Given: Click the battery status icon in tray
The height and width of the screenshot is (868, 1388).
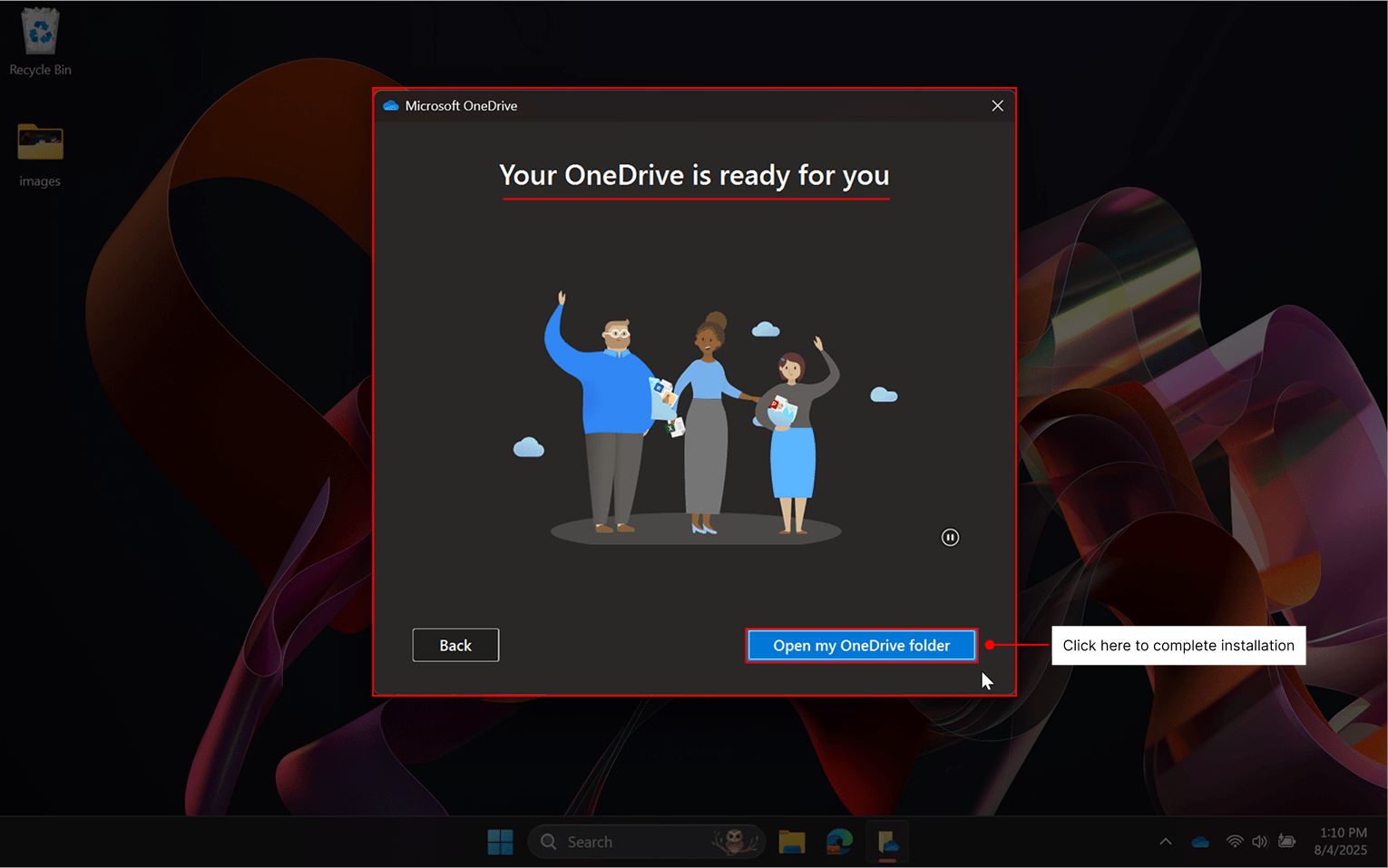Looking at the screenshot, I should [x=1286, y=842].
